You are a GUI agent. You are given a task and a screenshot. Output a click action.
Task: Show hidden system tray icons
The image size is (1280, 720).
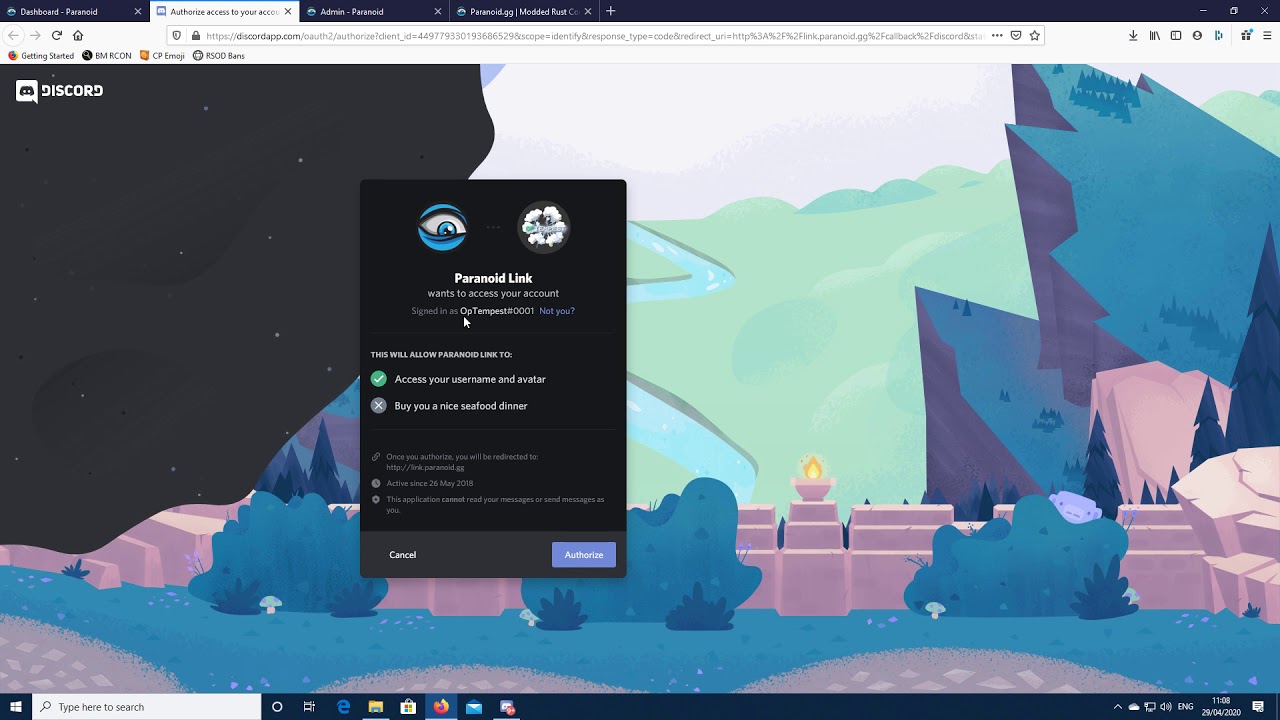[x=1118, y=707]
